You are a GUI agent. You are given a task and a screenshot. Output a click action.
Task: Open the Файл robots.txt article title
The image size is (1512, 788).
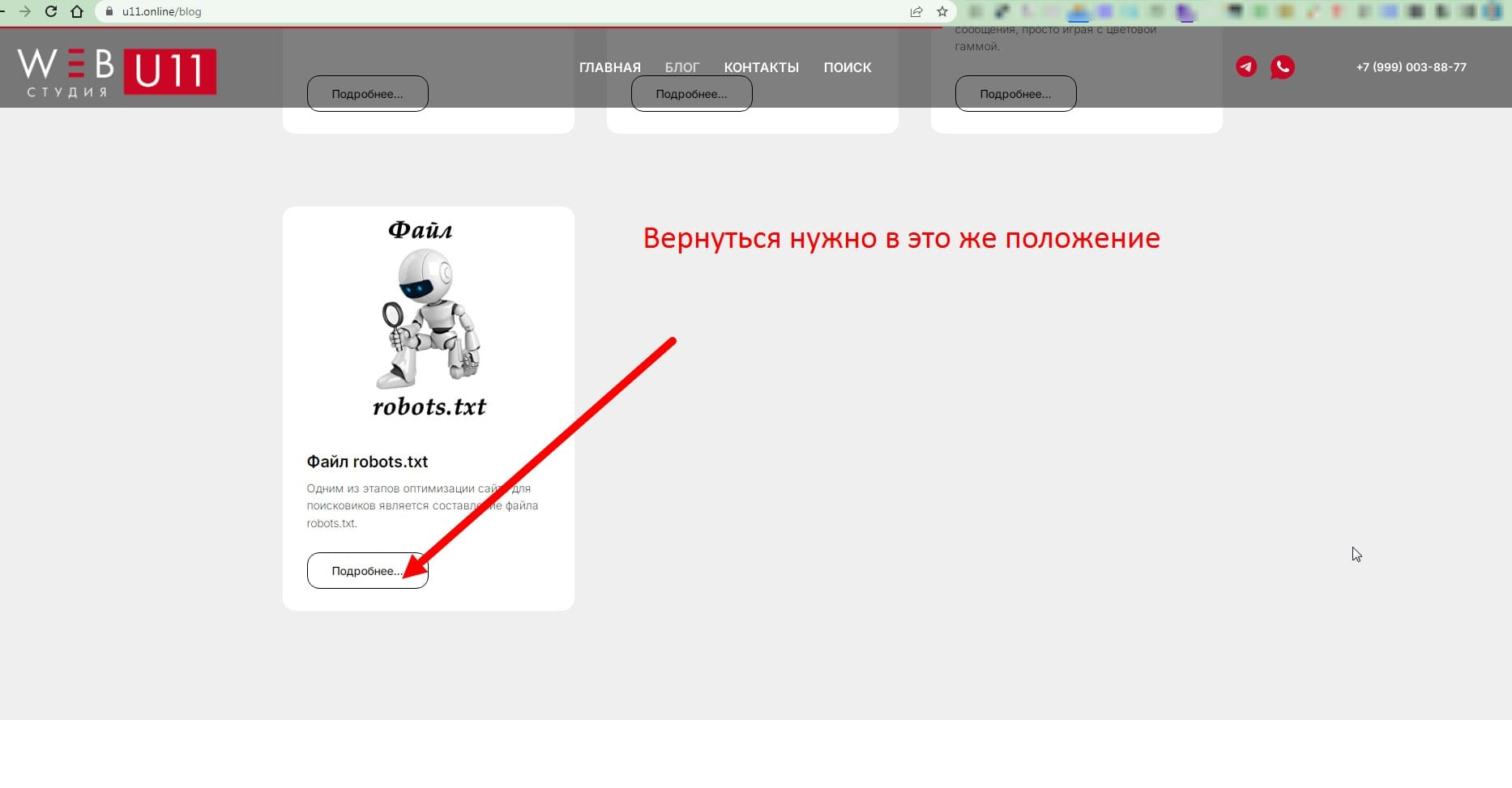367,462
